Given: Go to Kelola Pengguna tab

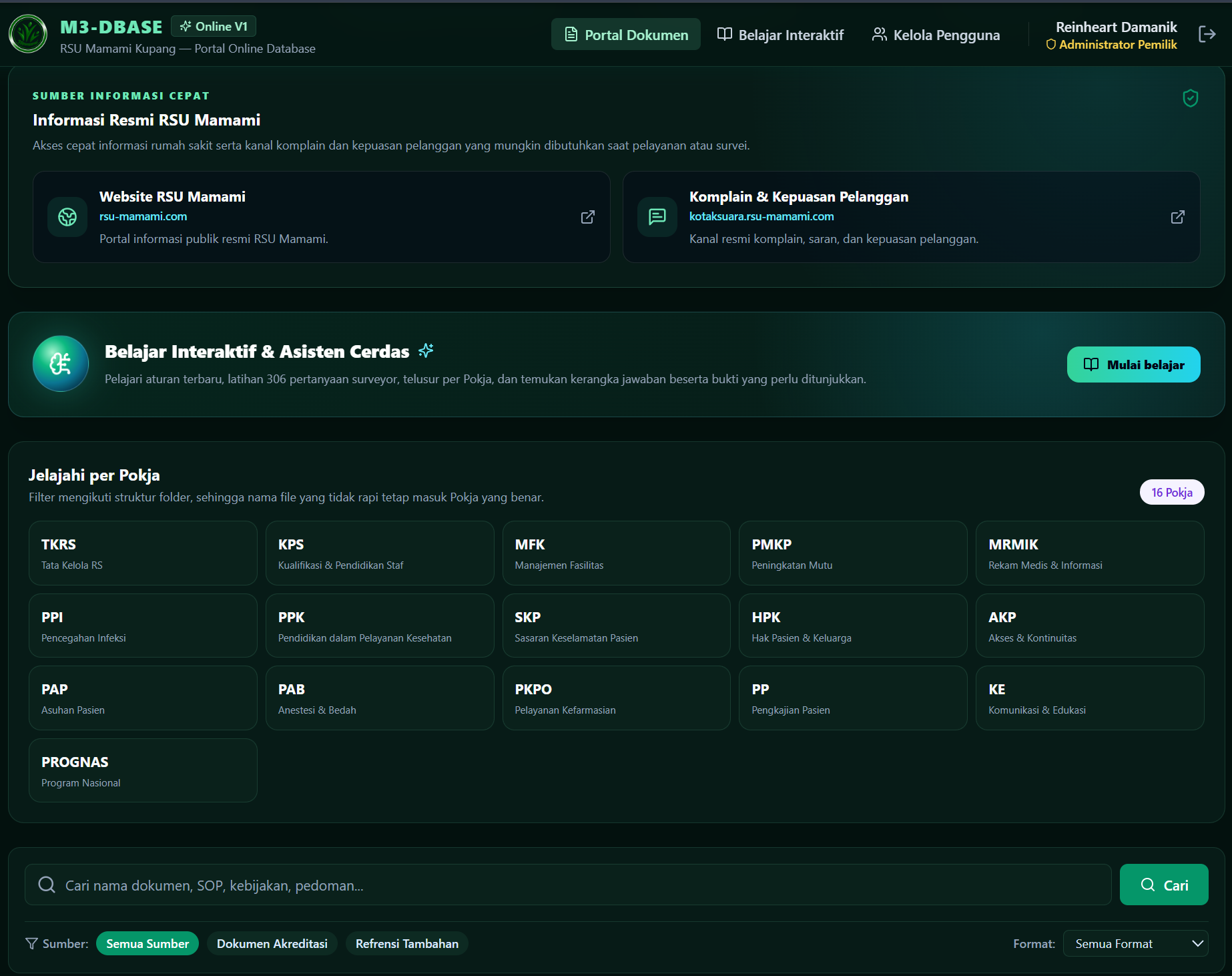Looking at the screenshot, I should (x=936, y=34).
